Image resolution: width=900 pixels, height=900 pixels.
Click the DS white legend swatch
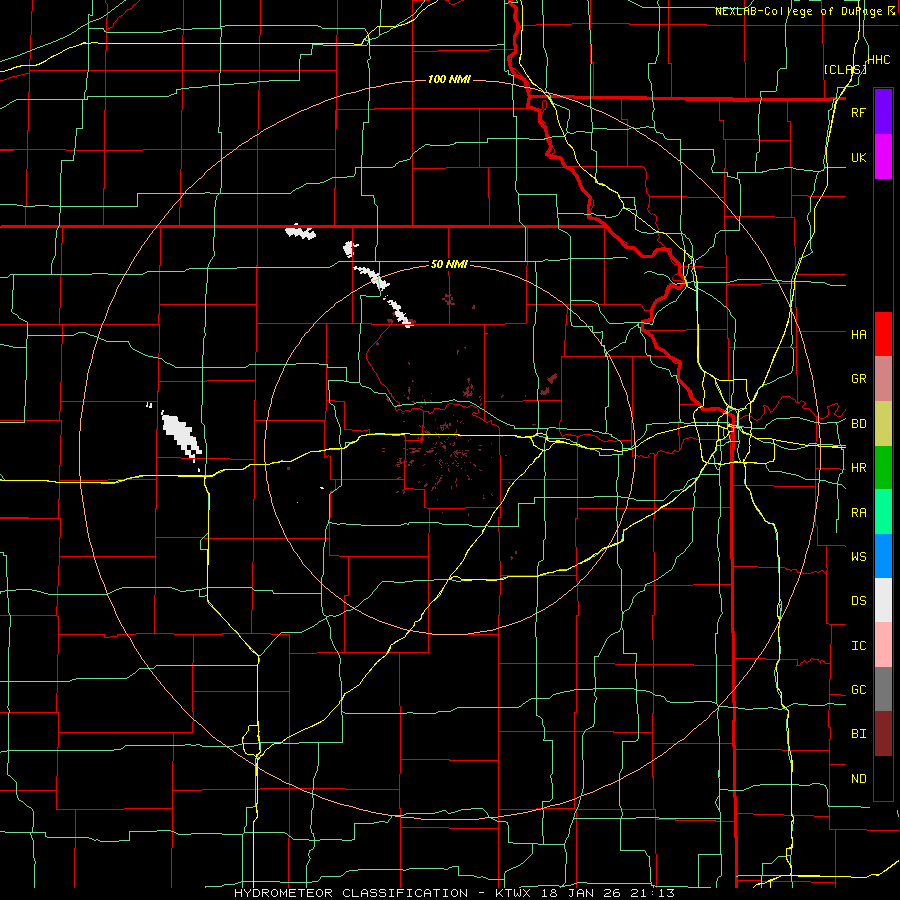coord(883,600)
